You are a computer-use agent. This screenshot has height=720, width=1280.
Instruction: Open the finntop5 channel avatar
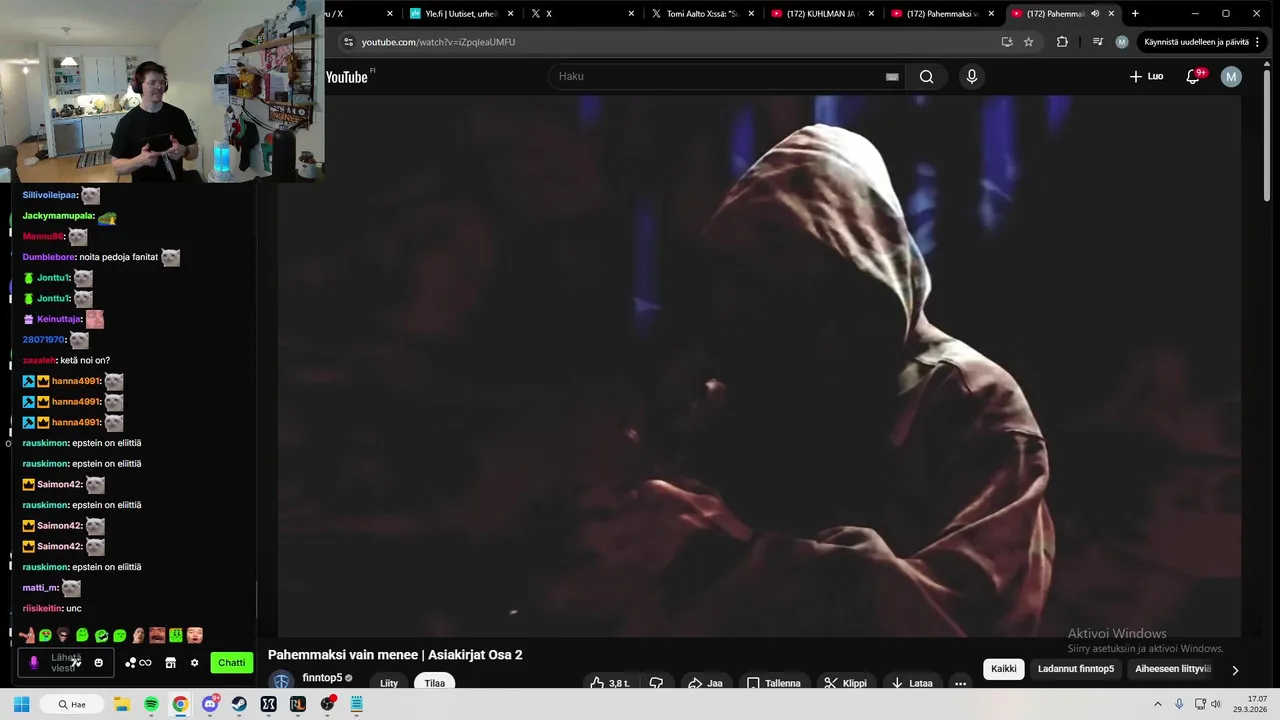[282, 681]
